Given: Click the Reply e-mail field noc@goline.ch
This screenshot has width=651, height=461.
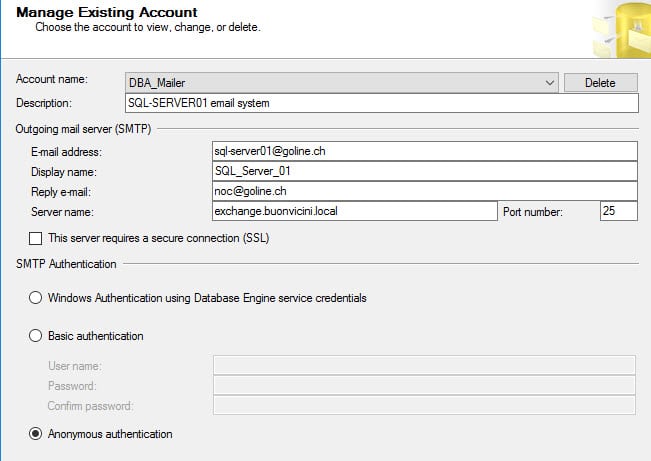Looking at the screenshot, I should click(425, 191).
